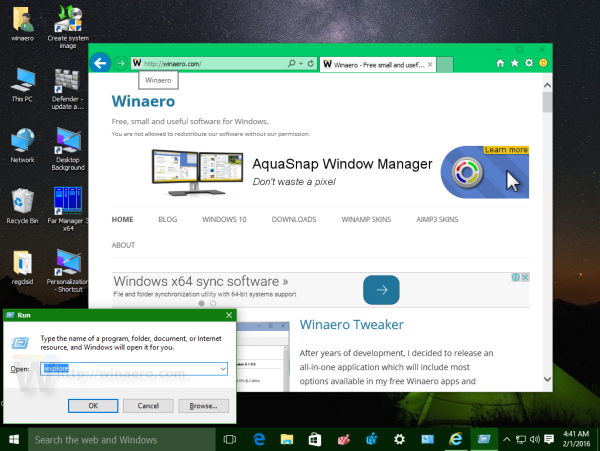The width and height of the screenshot is (600, 451).
Task: Close the ad with the X icon
Action: tap(525, 277)
